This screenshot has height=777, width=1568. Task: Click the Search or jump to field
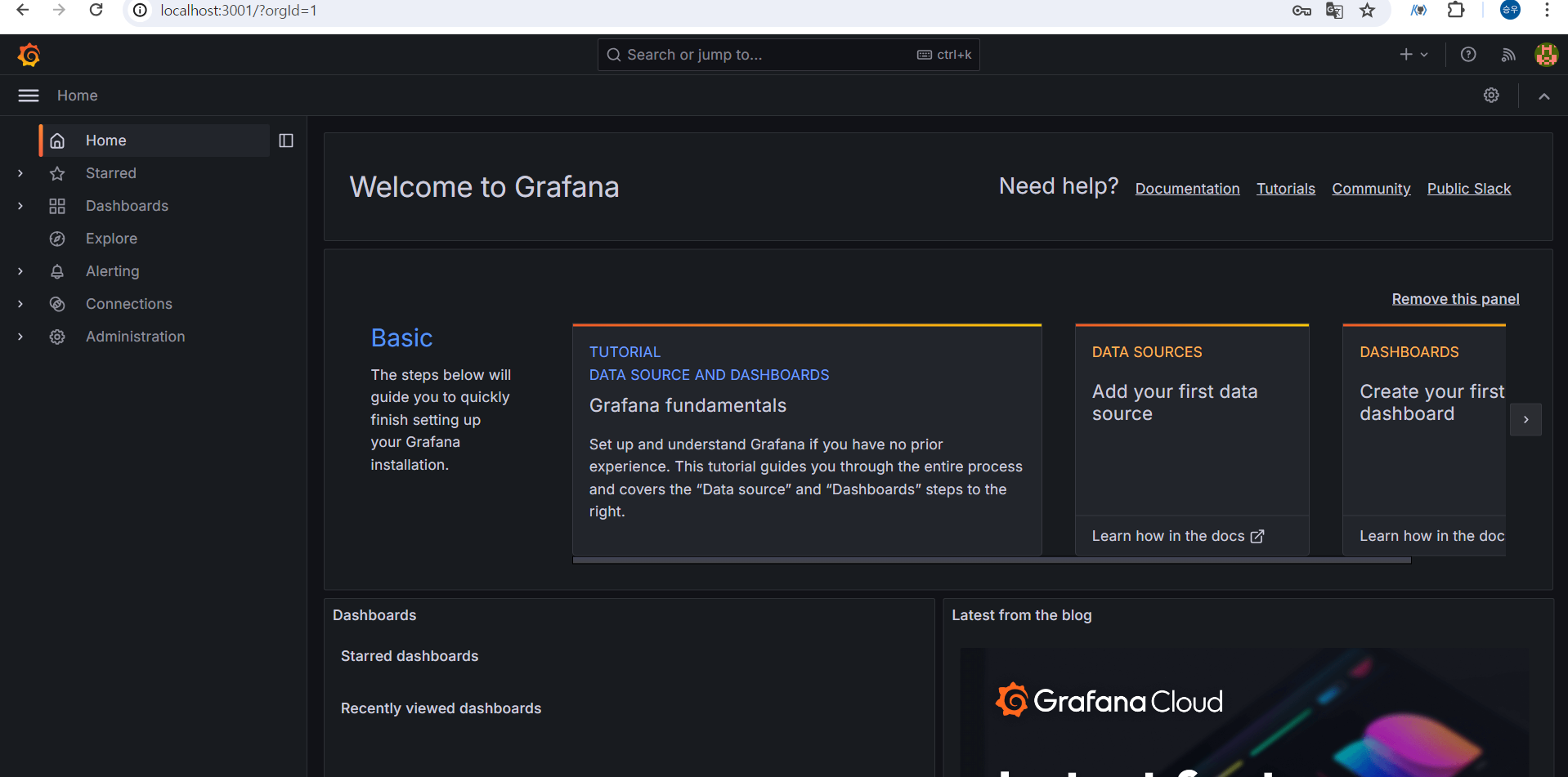788,55
